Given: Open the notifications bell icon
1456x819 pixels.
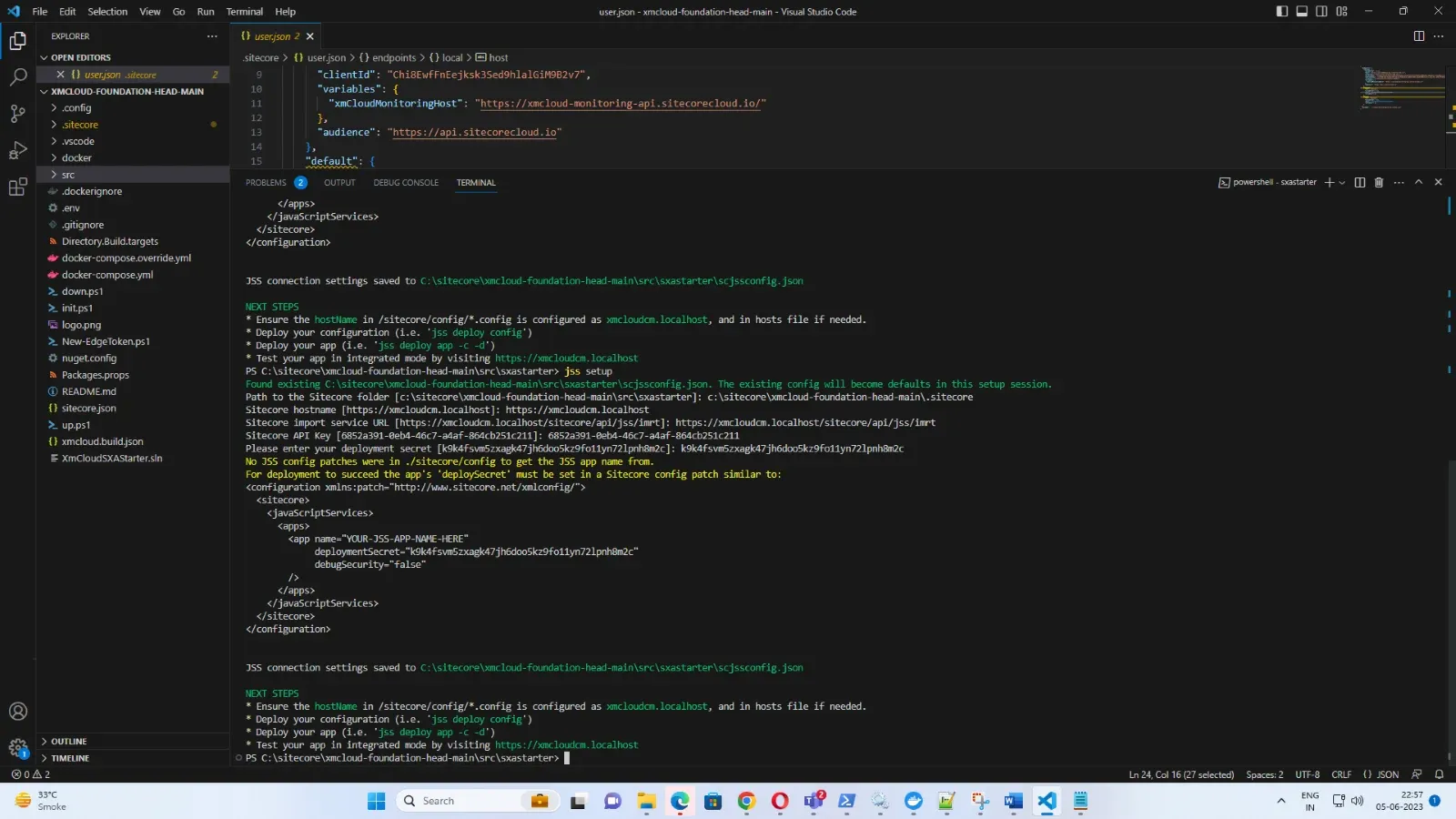Looking at the screenshot, I should (x=1439, y=774).
